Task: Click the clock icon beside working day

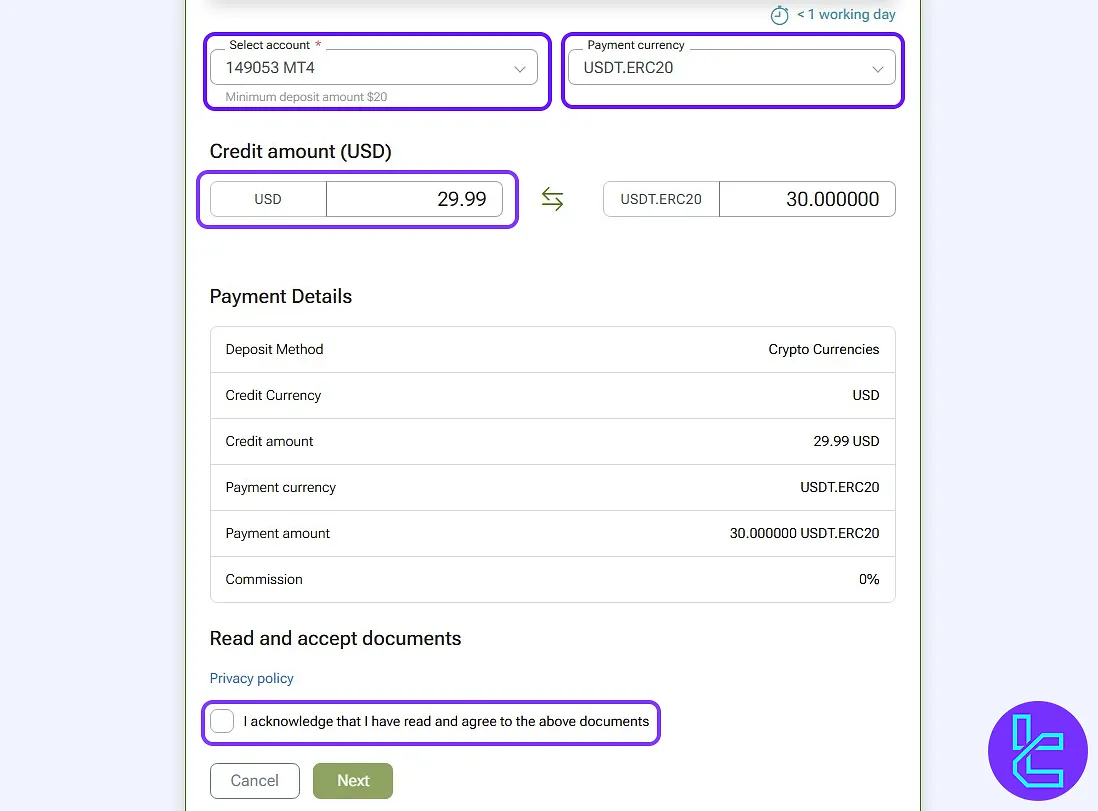Action: pyautogui.click(x=779, y=15)
